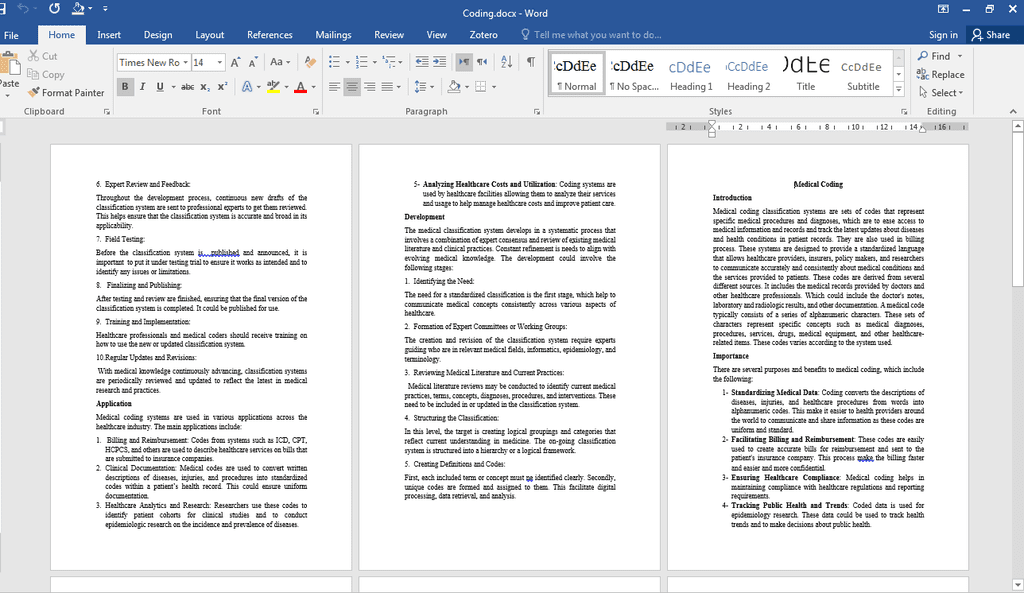Apply subscript formatting
Image resolution: width=1024 pixels, height=593 pixels.
point(205,87)
